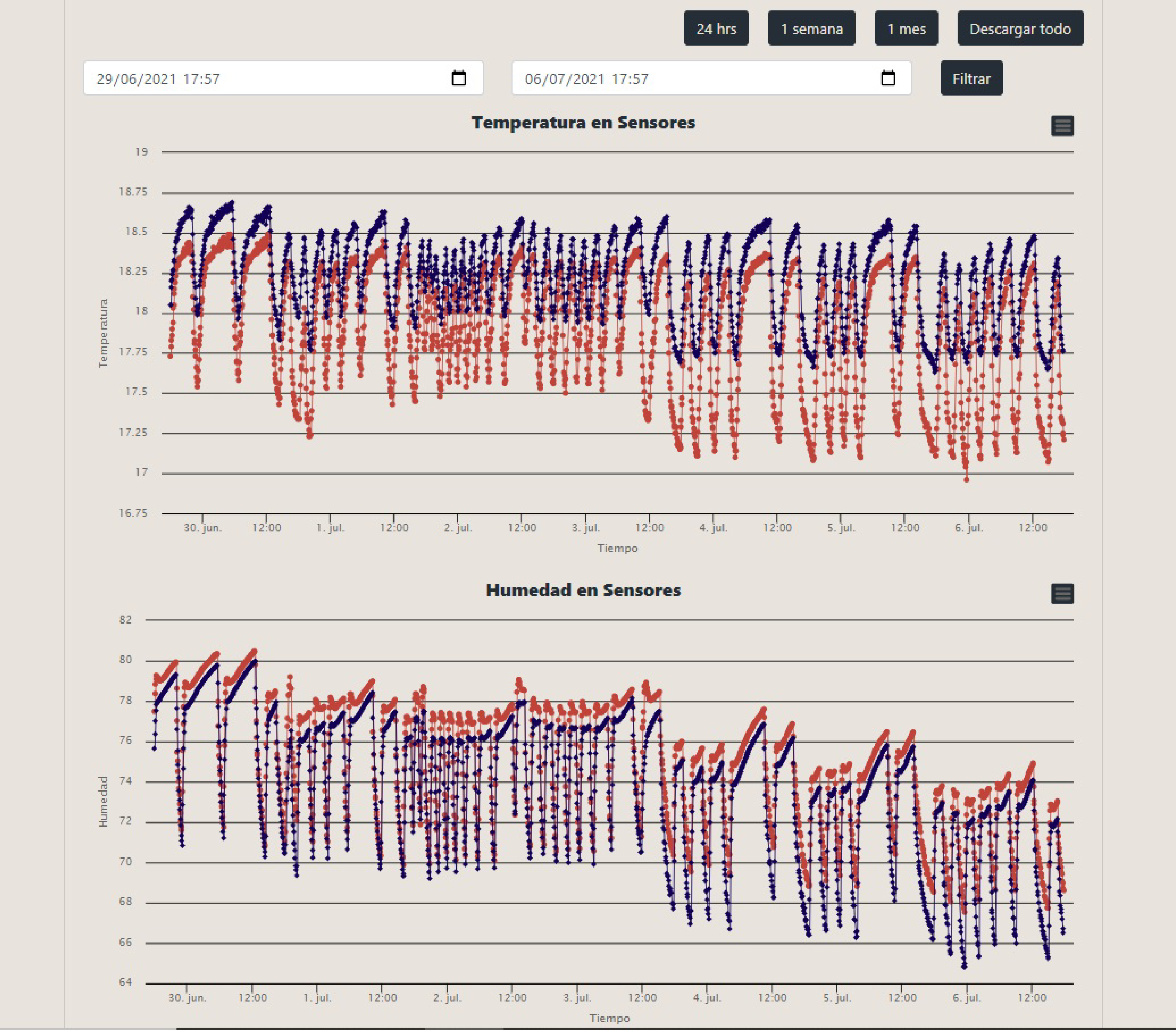Click the 82 value on the humidity axis
The image size is (1176, 1030).
125,620
